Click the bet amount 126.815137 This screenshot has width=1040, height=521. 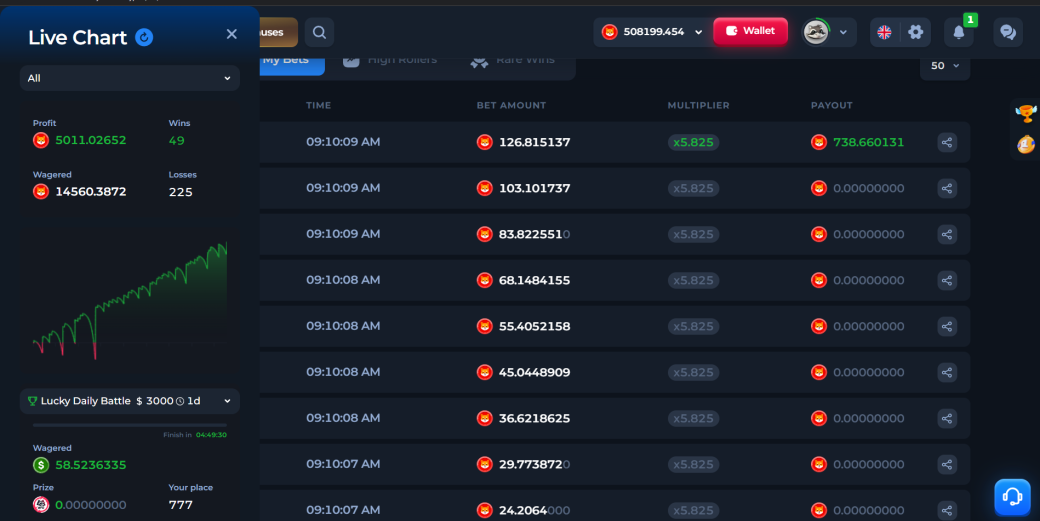click(x=535, y=142)
